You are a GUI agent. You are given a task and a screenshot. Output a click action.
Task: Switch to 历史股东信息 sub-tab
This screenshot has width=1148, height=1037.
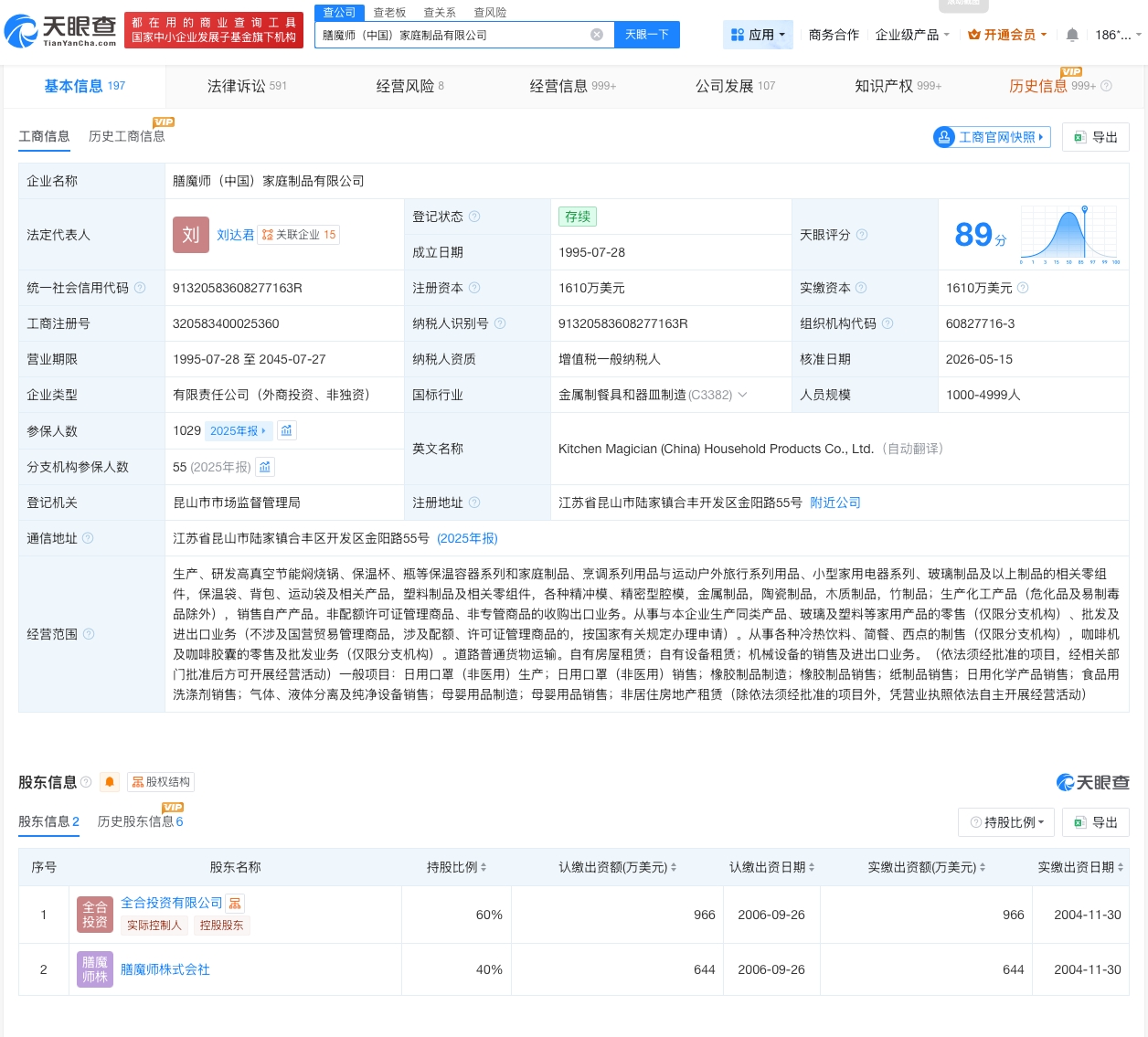point(141,821)
